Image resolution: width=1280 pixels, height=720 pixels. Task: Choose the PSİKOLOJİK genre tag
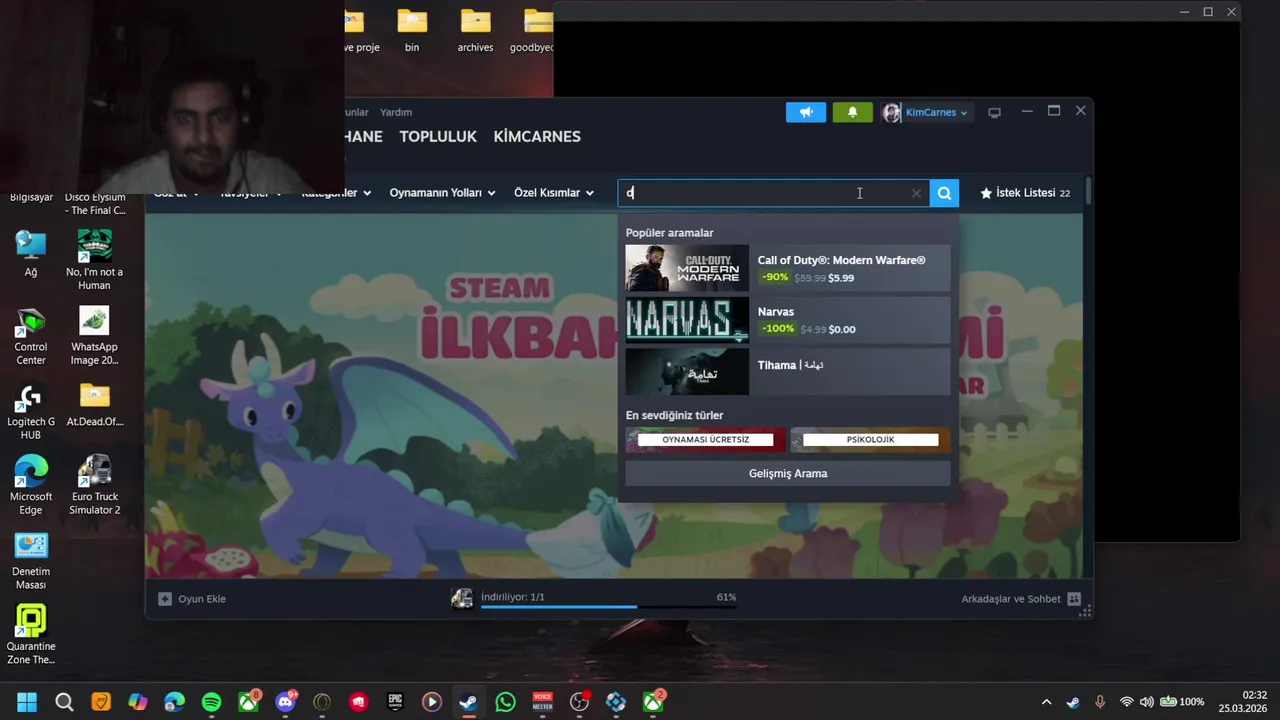[870, 440]
